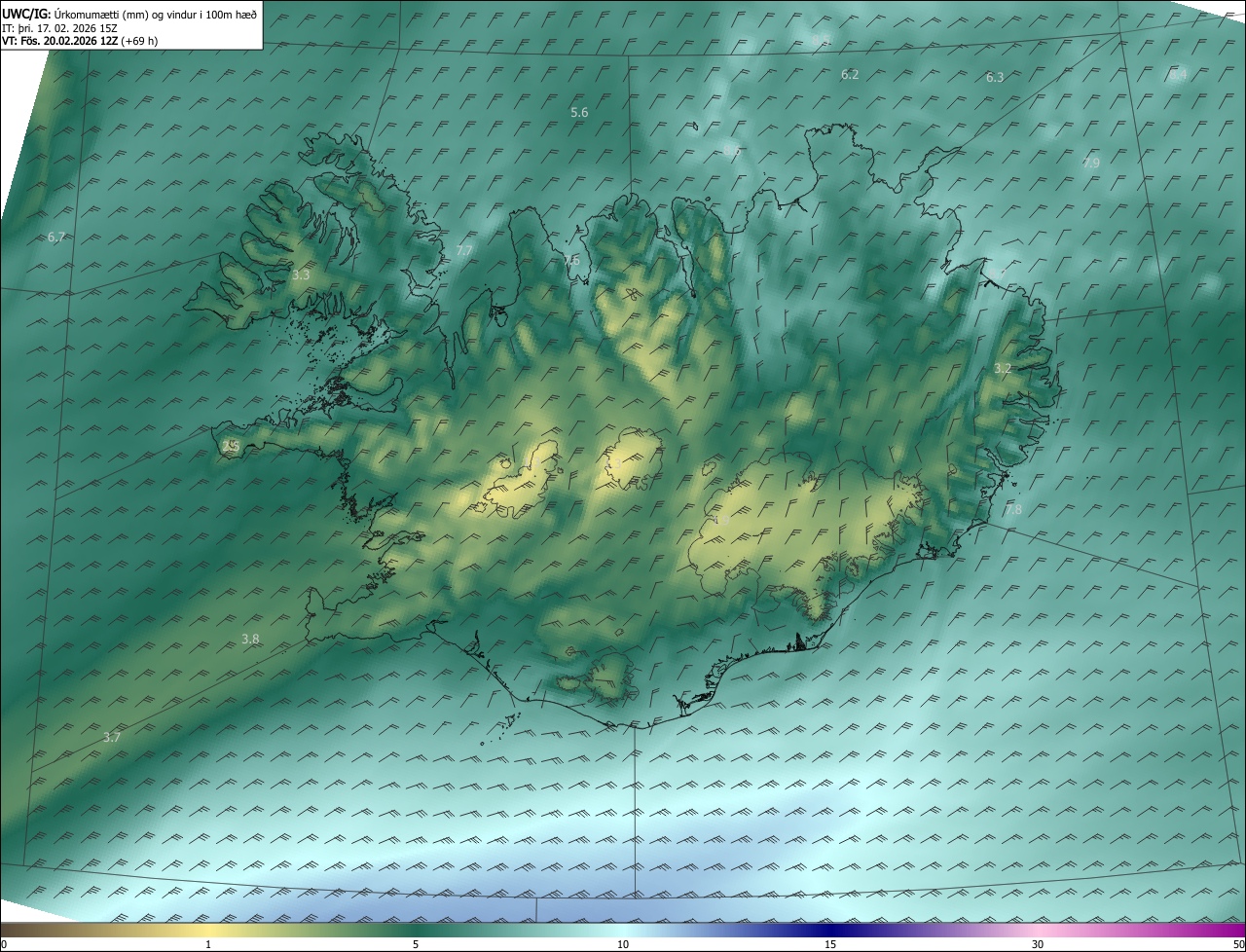This screenshot has height=952, width=1246.
Task: Click the 'UWC/IG: Úrkomumætti (mm)' map title
Action: 129,14
